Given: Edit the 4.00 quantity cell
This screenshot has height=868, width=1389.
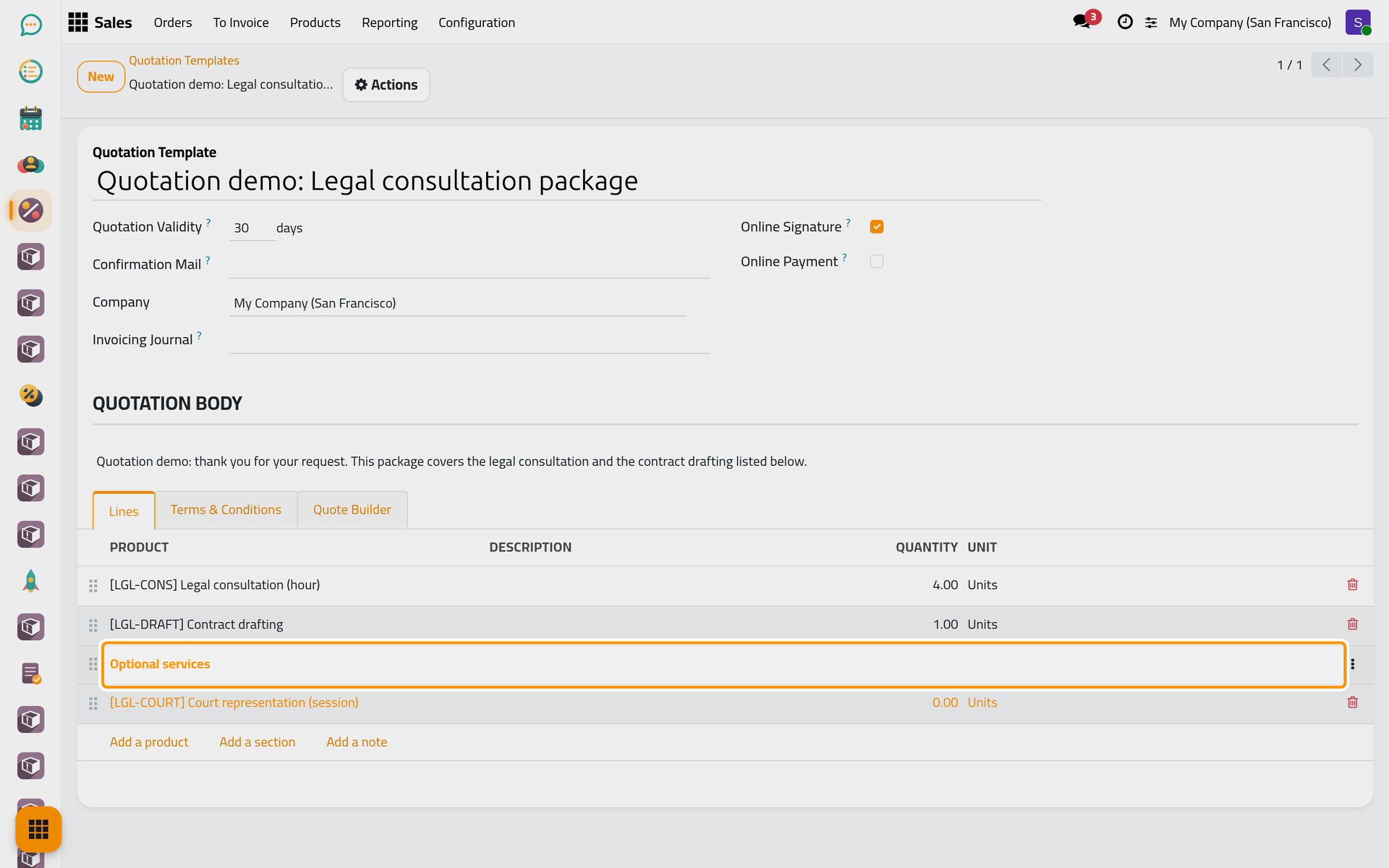Looking at the screenshot, I should click(945, 584).
